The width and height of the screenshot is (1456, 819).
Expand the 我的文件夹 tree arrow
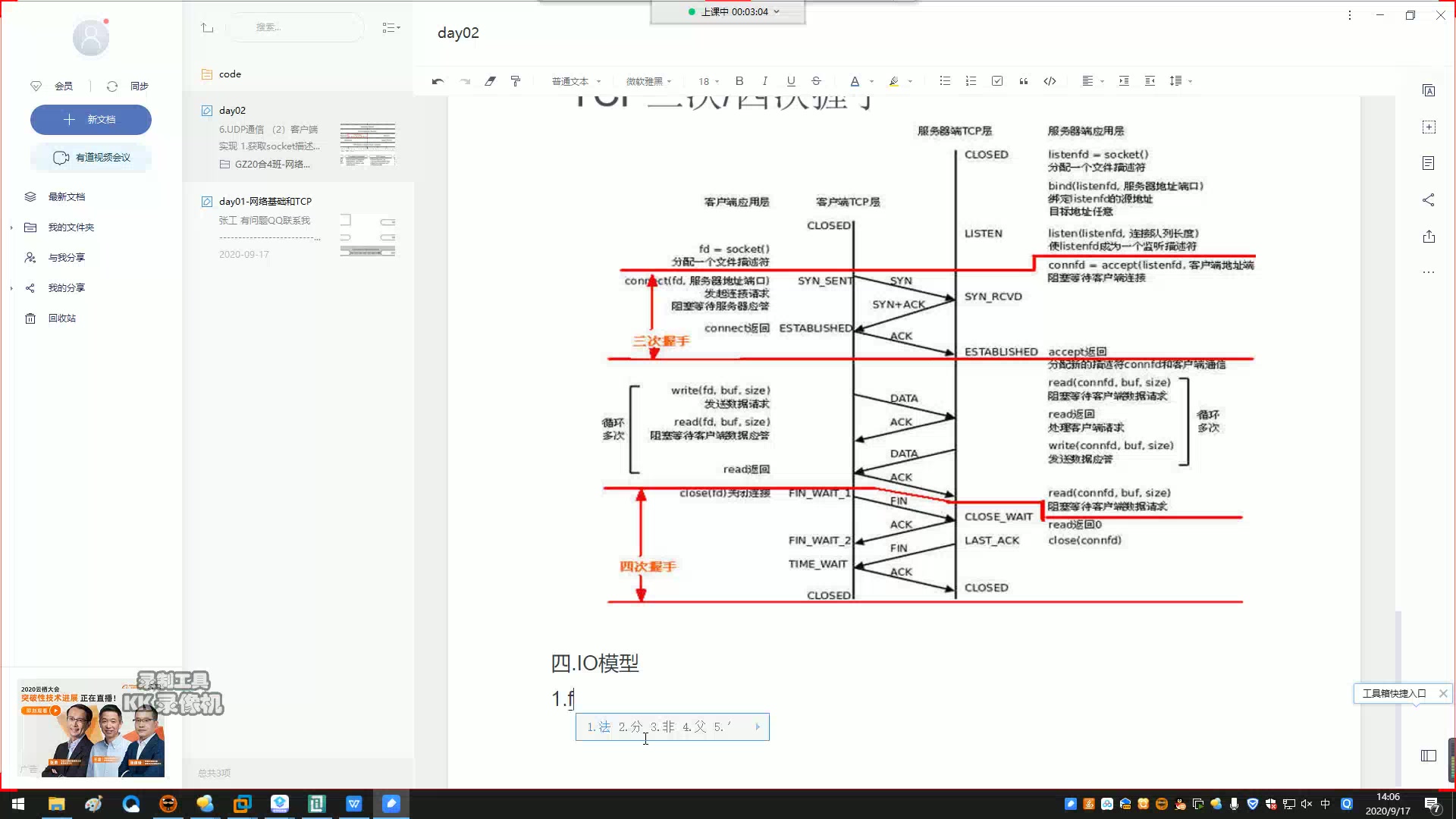tap(11, 227)
